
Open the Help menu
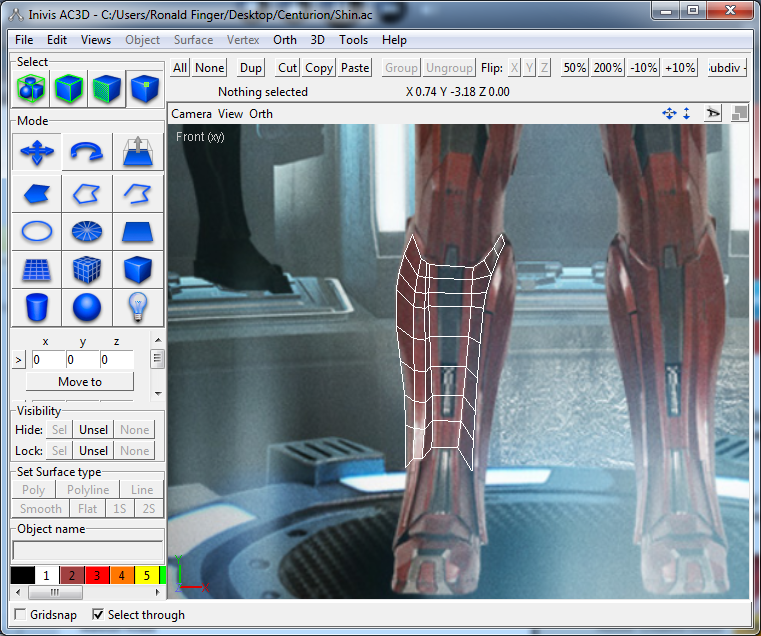(394, 40)
